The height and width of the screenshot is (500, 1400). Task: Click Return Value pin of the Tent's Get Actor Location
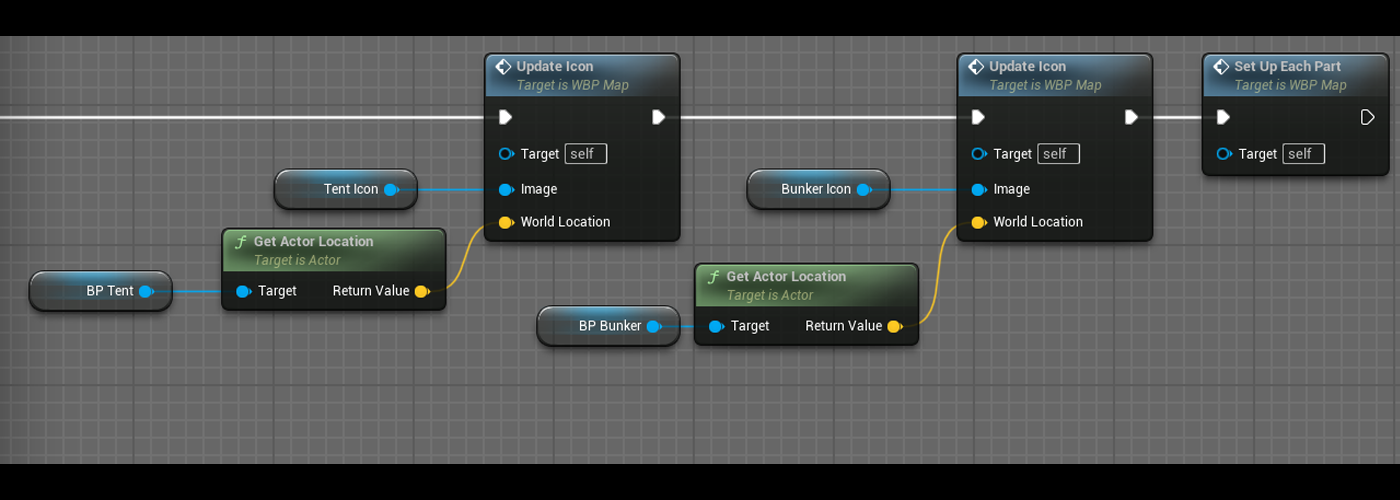coord(421,291)
